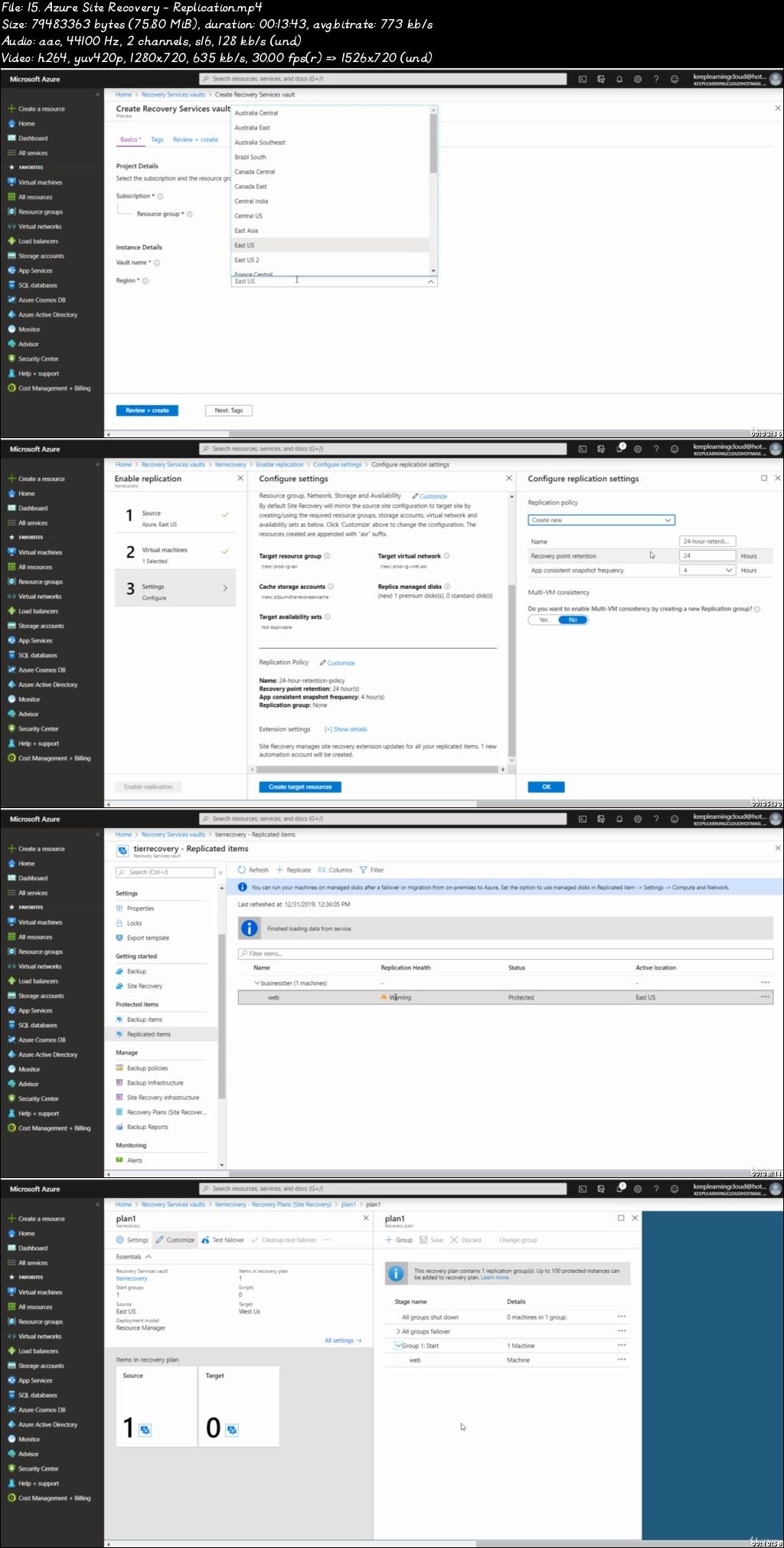Open directory filter icon in Replicated items frame
Viewport: 784px width, 1548px height.
pos(601,819)
